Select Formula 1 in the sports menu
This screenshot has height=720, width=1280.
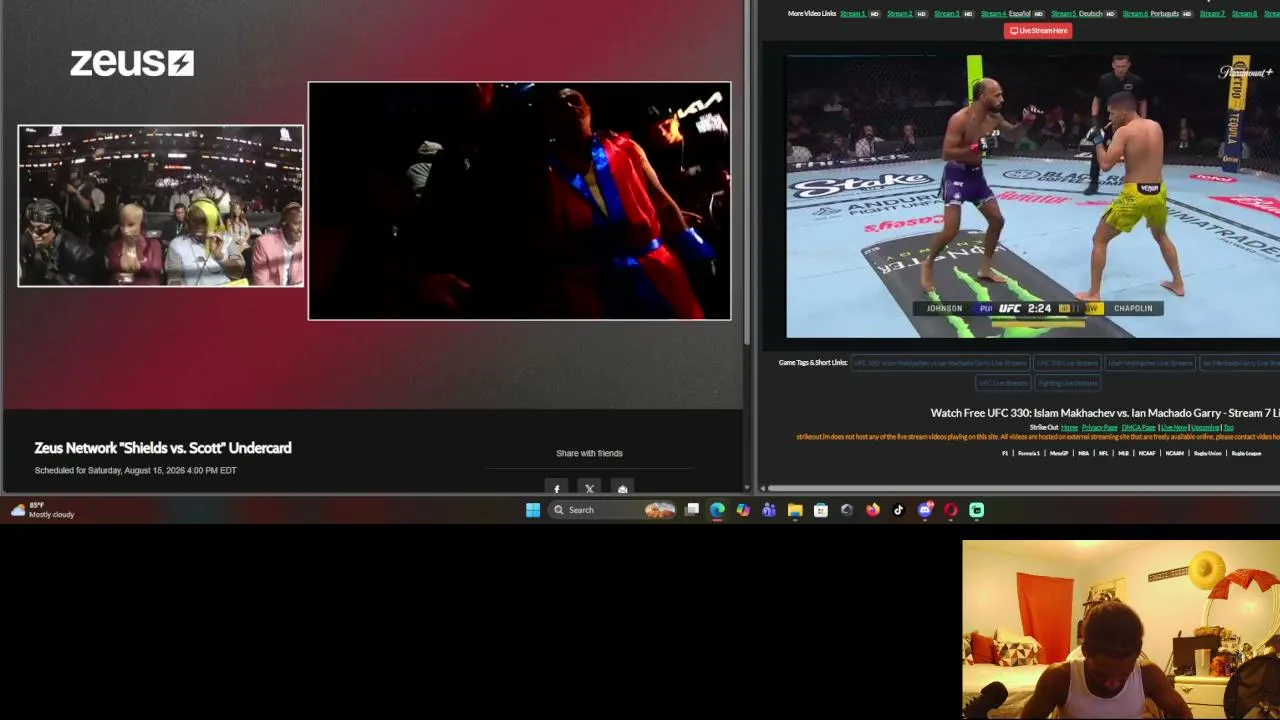[1029, 454]
